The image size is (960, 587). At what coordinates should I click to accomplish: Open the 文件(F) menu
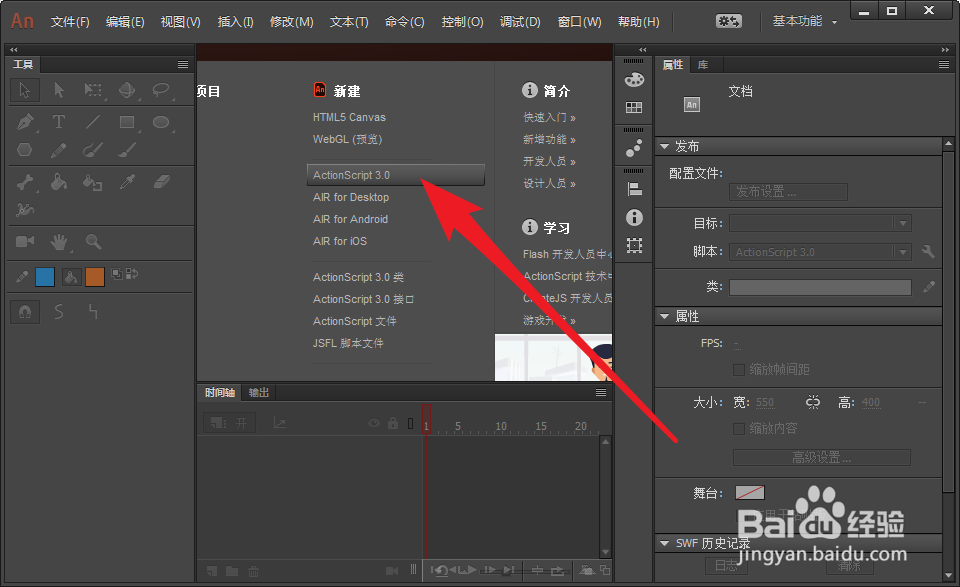pyautogui.click(x=70, y=22)
